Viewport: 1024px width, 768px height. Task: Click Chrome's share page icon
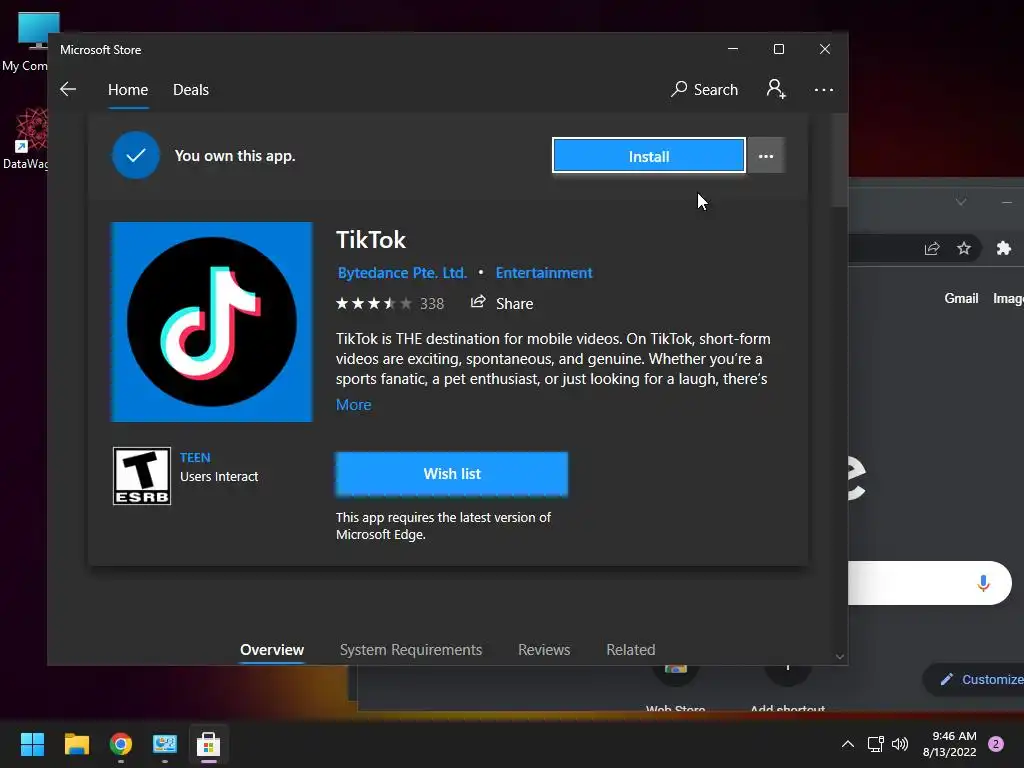[x=932, y=248]
